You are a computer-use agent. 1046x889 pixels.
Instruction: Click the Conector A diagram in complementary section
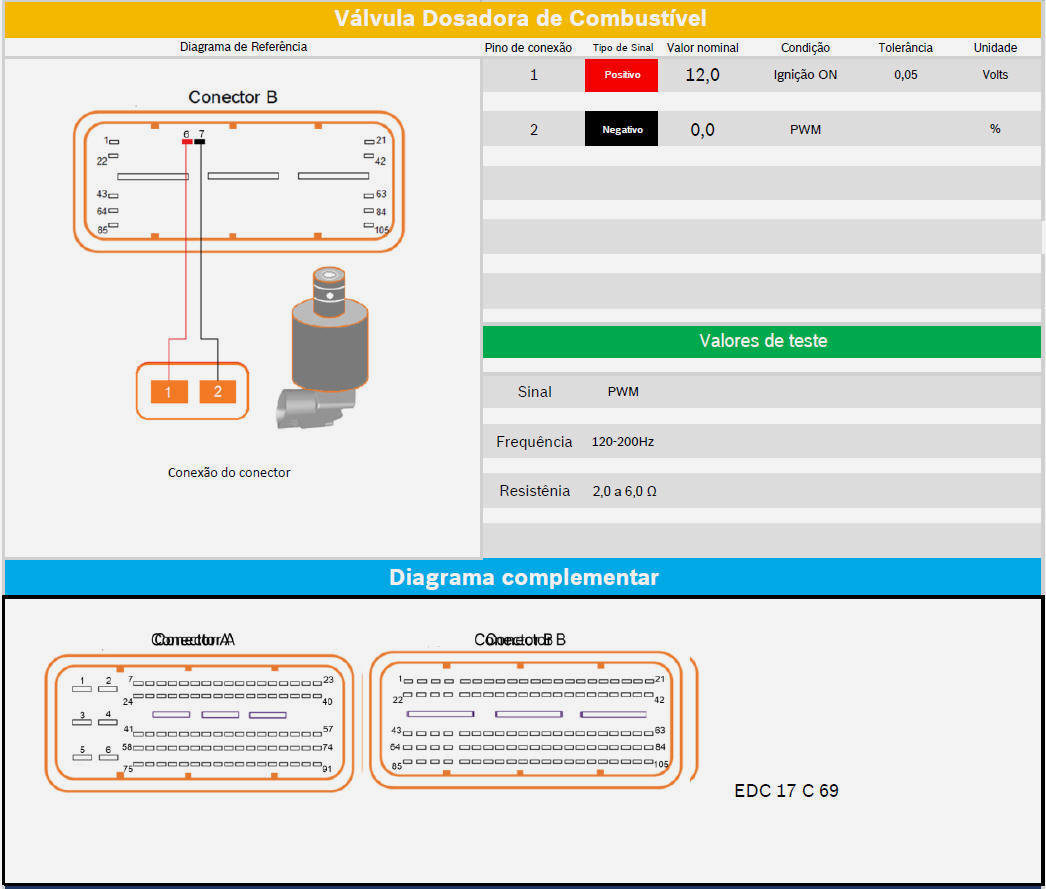[199, 723]
